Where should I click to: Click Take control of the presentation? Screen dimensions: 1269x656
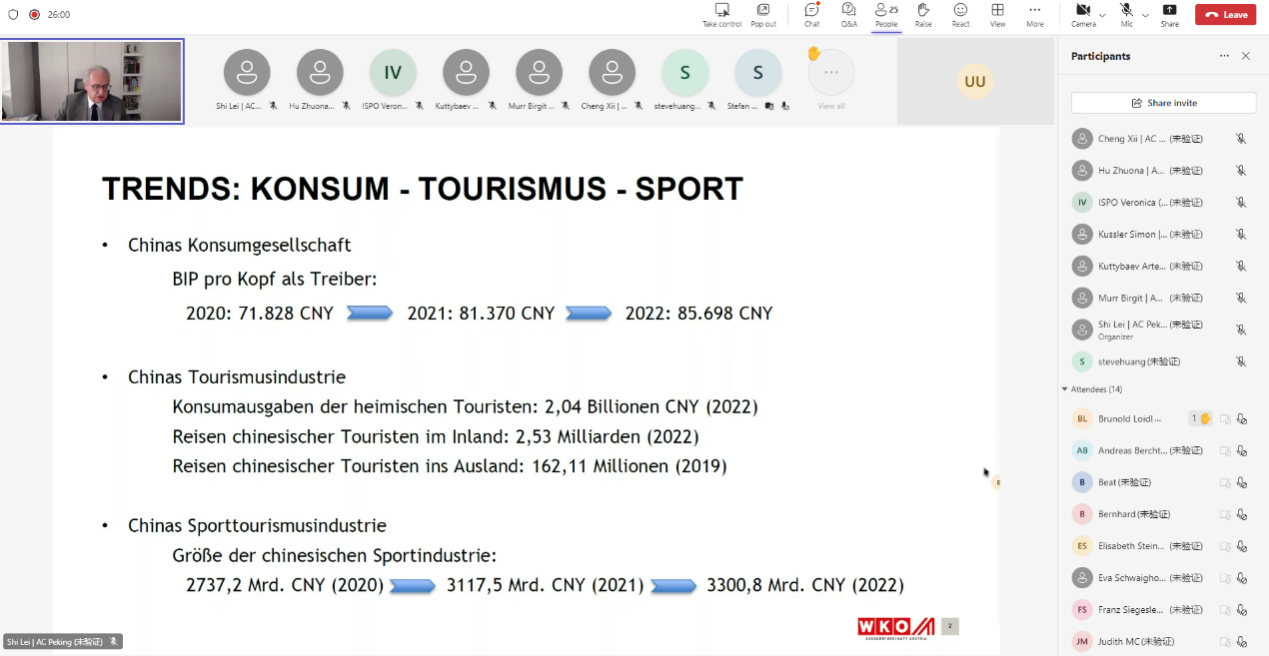[x=721, y=14]
